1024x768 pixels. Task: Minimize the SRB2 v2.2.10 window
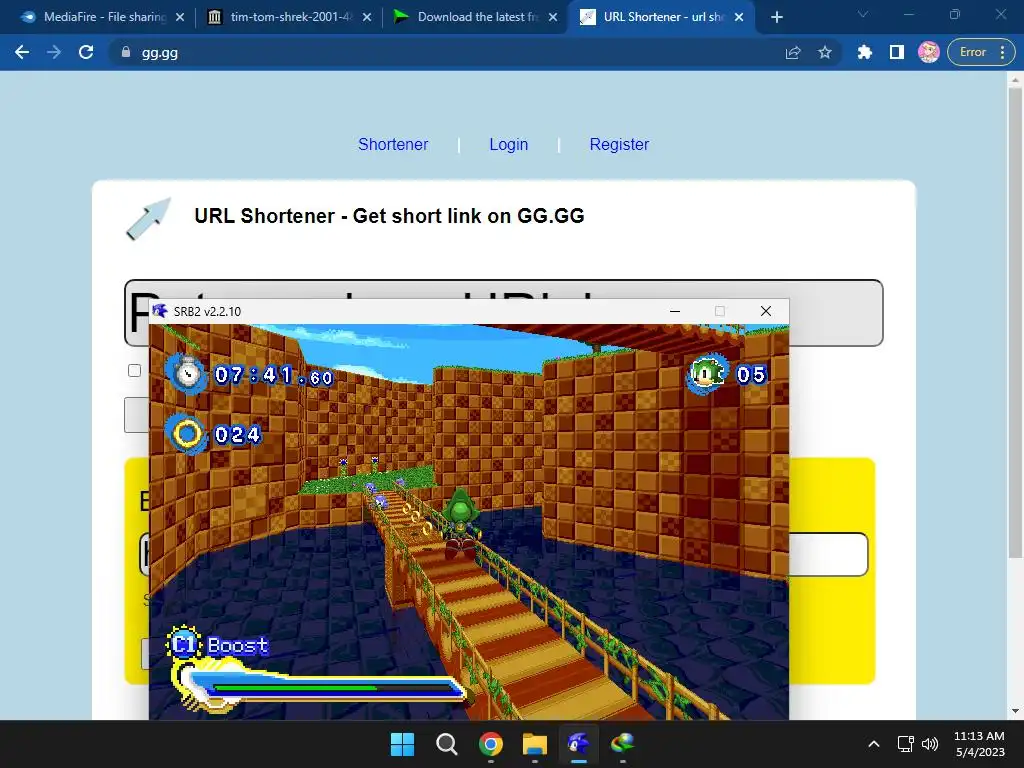(675, 312)
